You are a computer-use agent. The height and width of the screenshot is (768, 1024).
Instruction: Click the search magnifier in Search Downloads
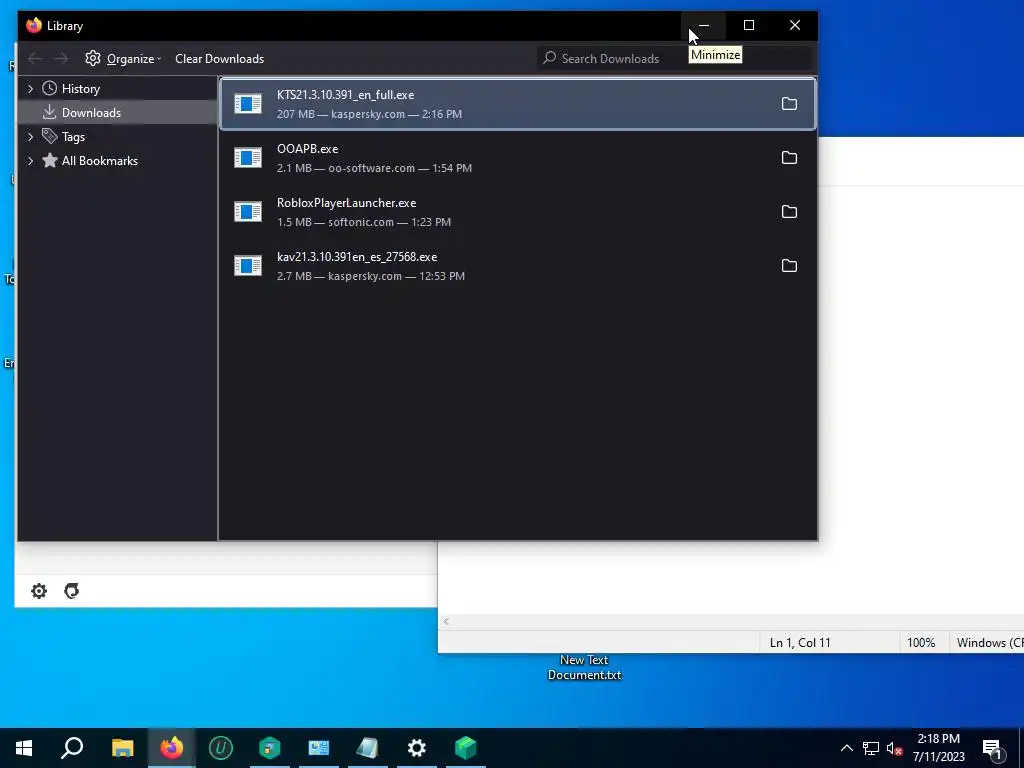tap(550, 58)
